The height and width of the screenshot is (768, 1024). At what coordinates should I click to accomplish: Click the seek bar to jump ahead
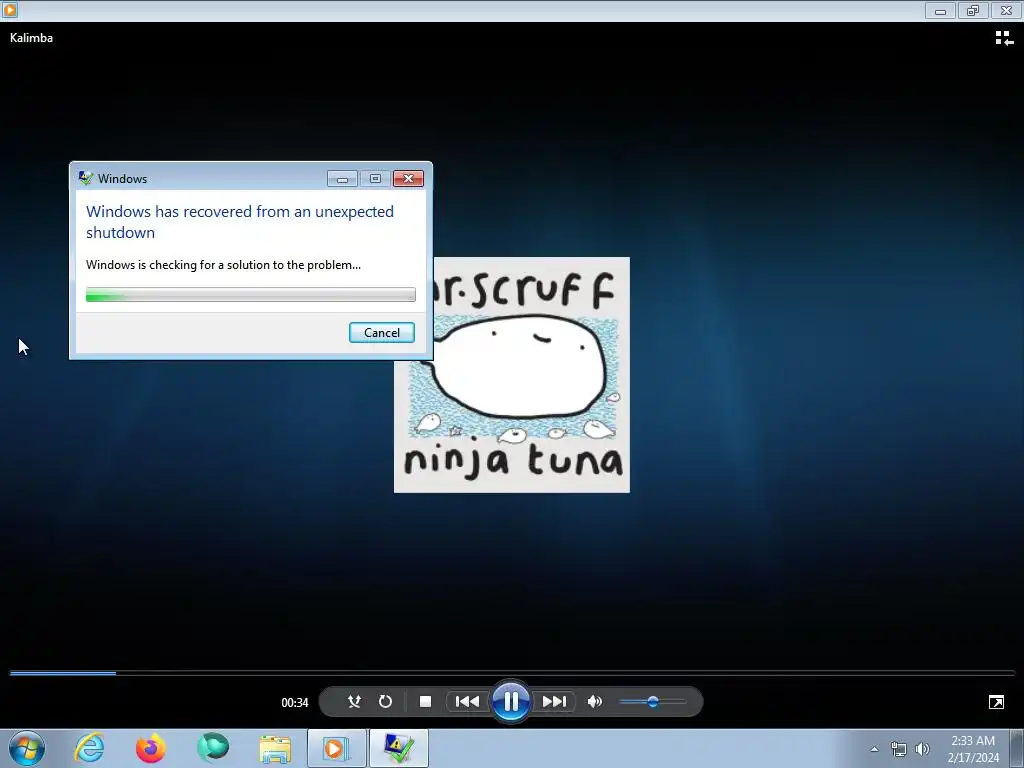pos(512,672)
